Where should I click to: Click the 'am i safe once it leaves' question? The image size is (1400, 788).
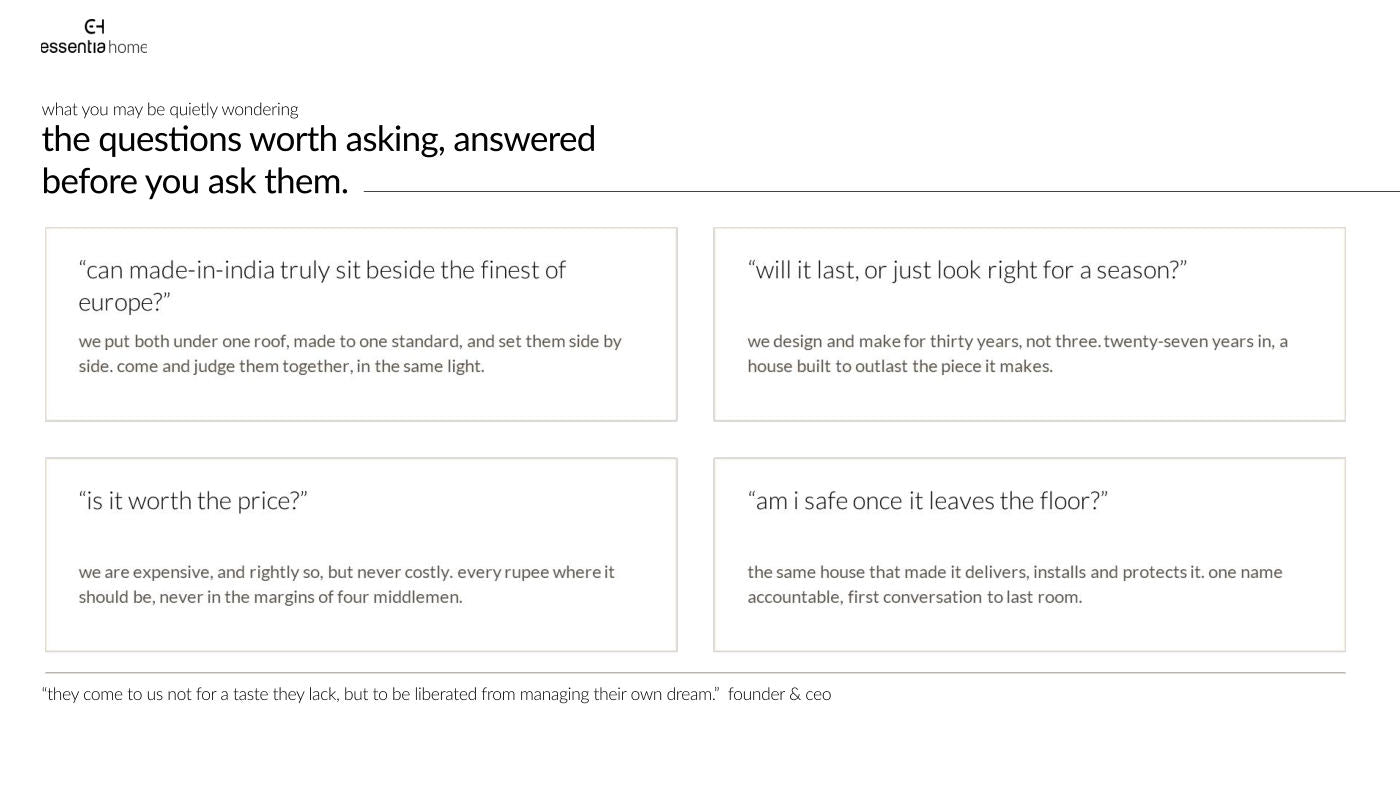[927, 500]
